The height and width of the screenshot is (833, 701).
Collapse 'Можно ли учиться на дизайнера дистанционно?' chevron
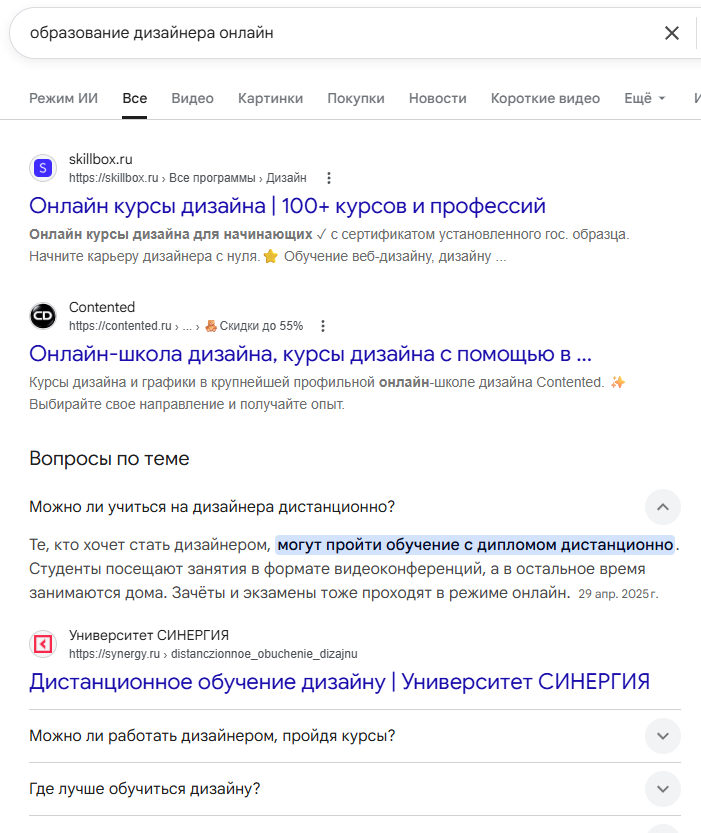coord(663,507)
